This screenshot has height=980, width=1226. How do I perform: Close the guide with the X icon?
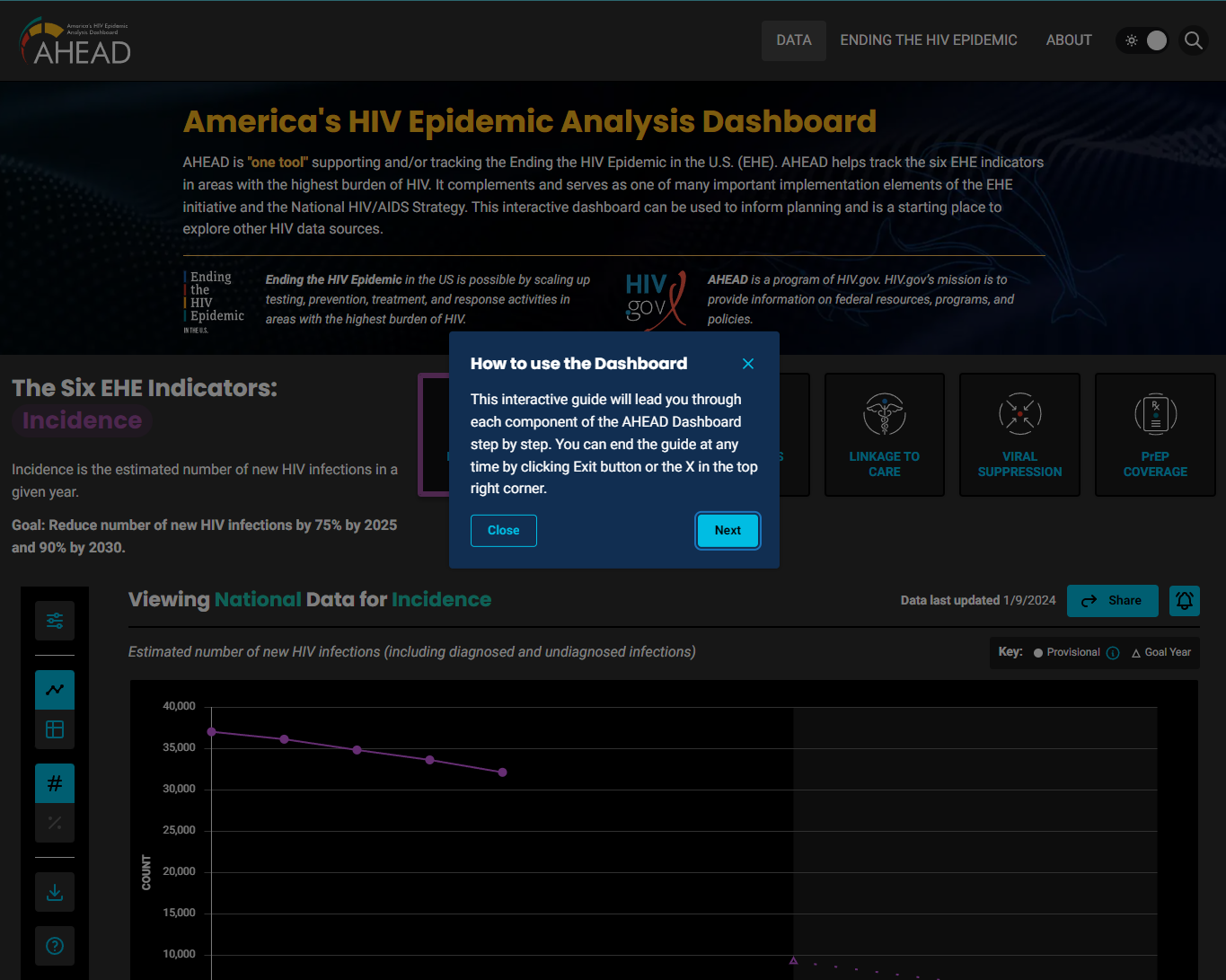748,364
